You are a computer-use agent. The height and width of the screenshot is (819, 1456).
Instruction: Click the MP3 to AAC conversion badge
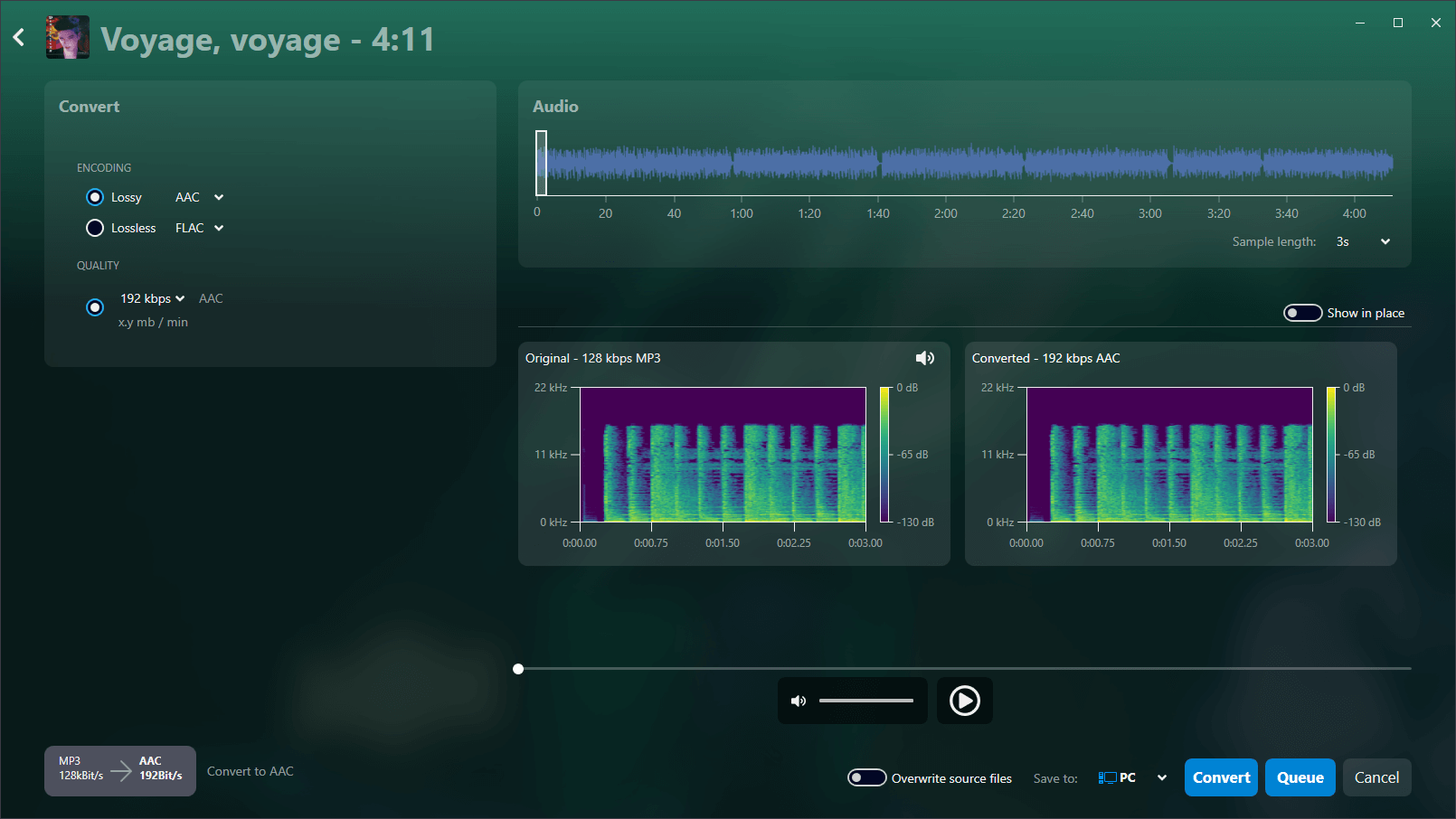(x=119, y=771)
